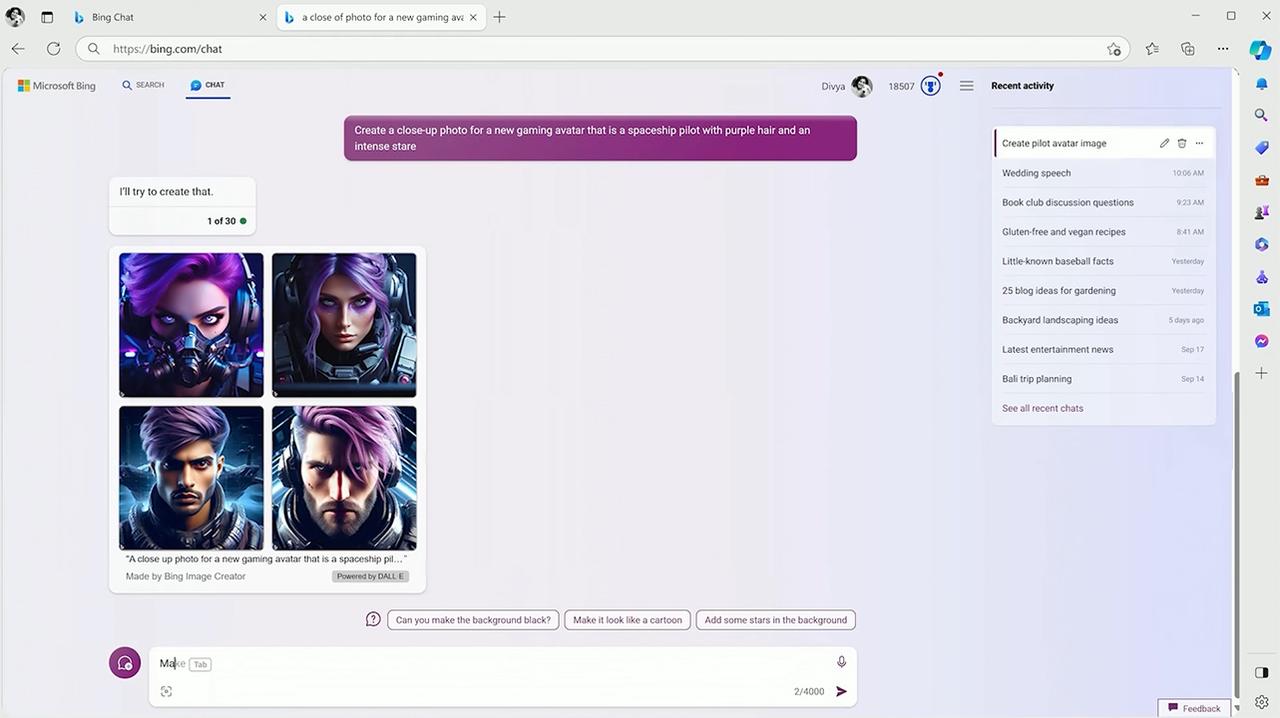Click the bing.com/chat address bar
Viewport: 1280px width, 718px height.
click(602, 48)
